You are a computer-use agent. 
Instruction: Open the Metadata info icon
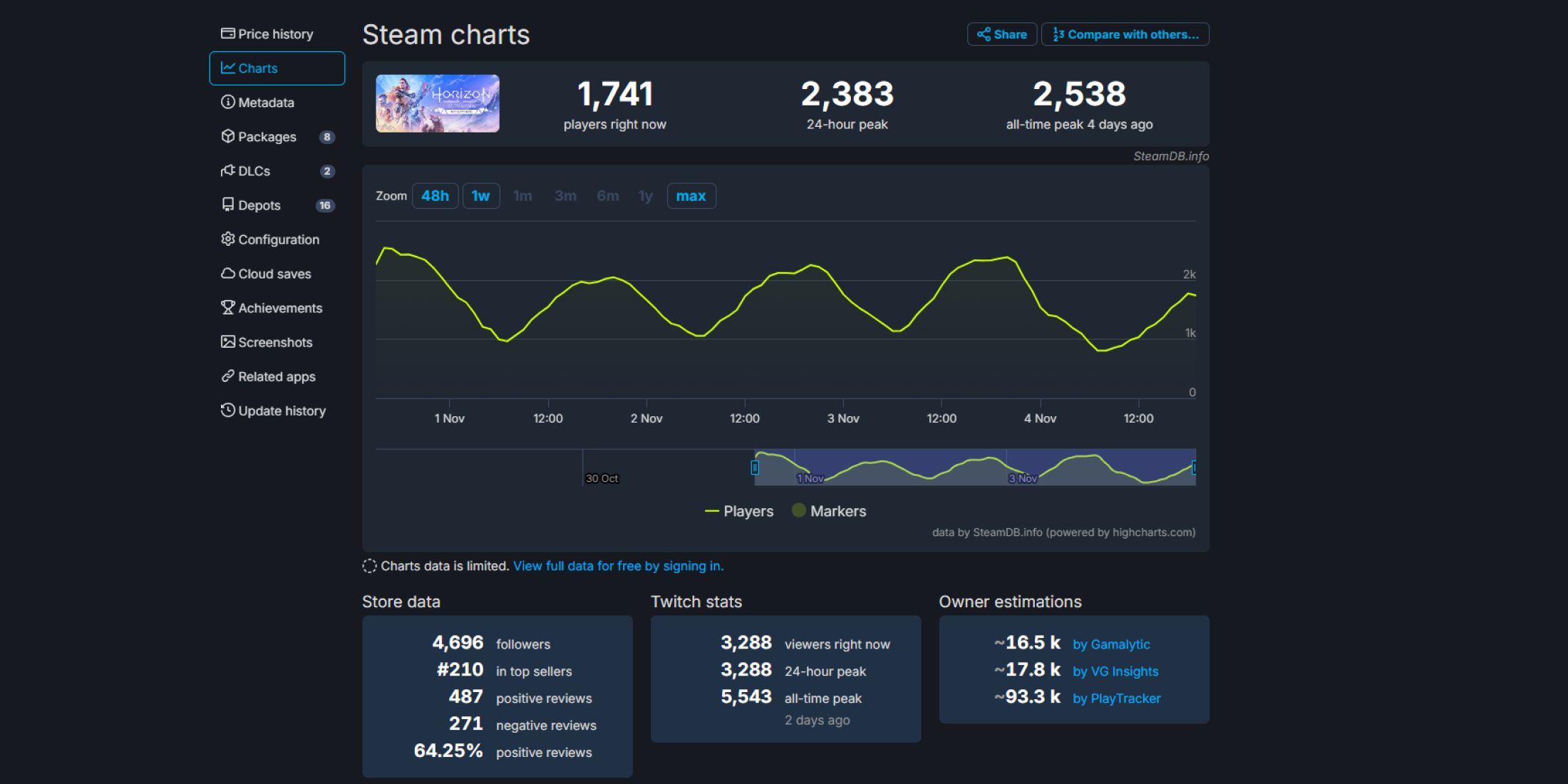point(228,102)
